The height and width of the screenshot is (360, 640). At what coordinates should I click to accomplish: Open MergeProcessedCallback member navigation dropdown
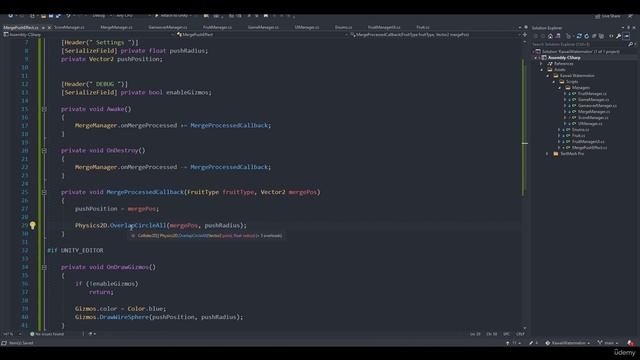pyautogui.click(x=435, y=35)
